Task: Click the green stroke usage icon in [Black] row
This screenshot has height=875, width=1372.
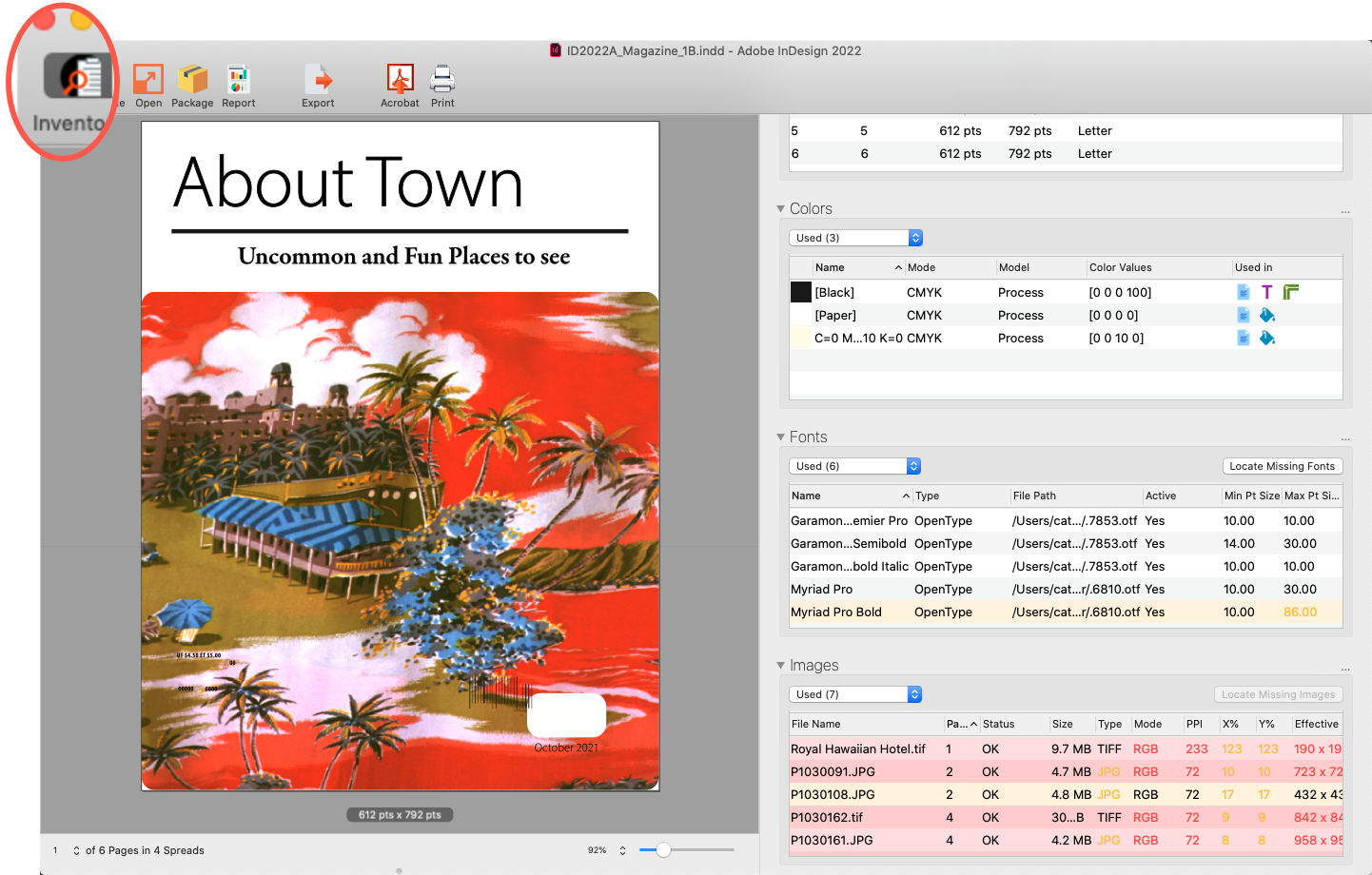Action: 1291,292
